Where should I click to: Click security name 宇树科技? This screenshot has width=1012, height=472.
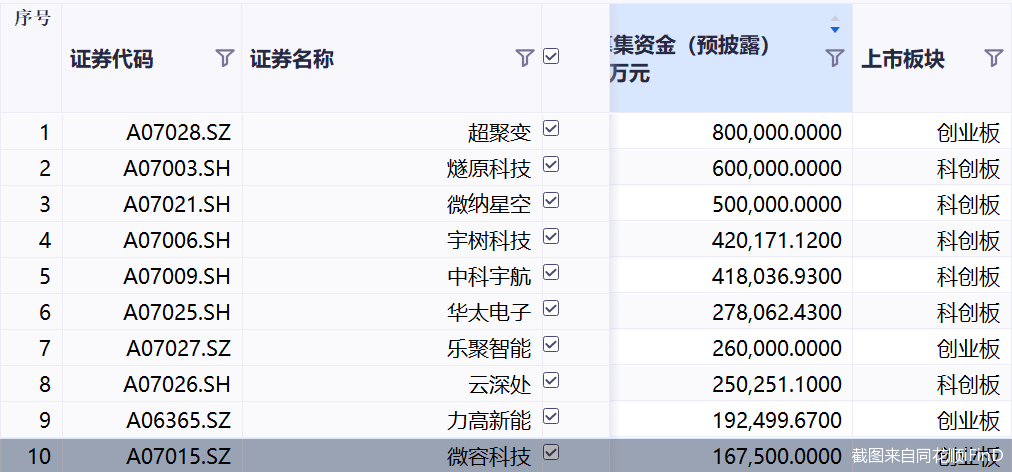click(x=489, y=241)
